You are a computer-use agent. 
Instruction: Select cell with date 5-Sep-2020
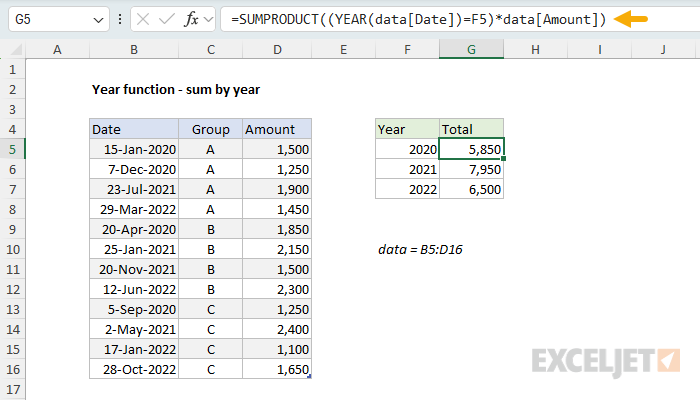(134, 309)
